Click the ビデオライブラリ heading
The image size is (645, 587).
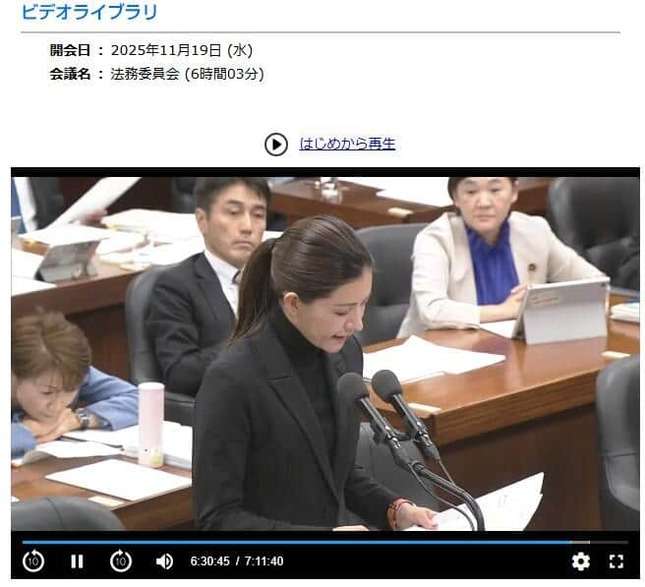pos(89,12)
